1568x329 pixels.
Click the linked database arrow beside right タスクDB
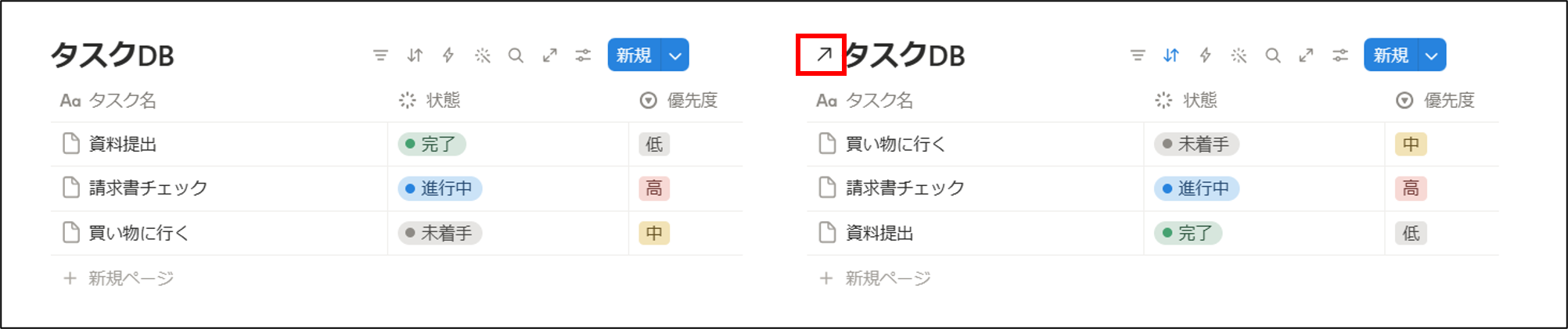(823, 55)
